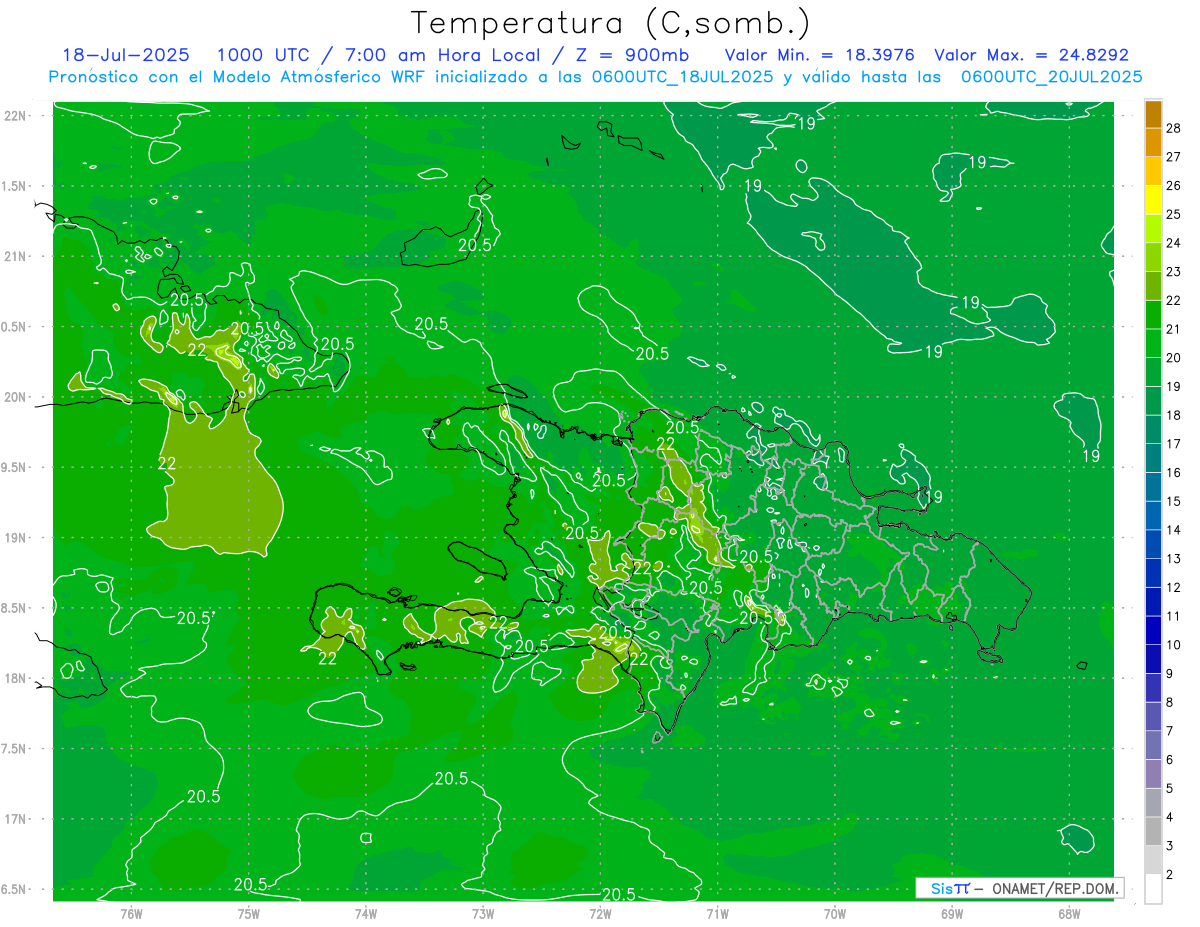Screen dimensions: 1200x927
Task: Click the '68W' longitude axis label
Action: (1069, 913)
